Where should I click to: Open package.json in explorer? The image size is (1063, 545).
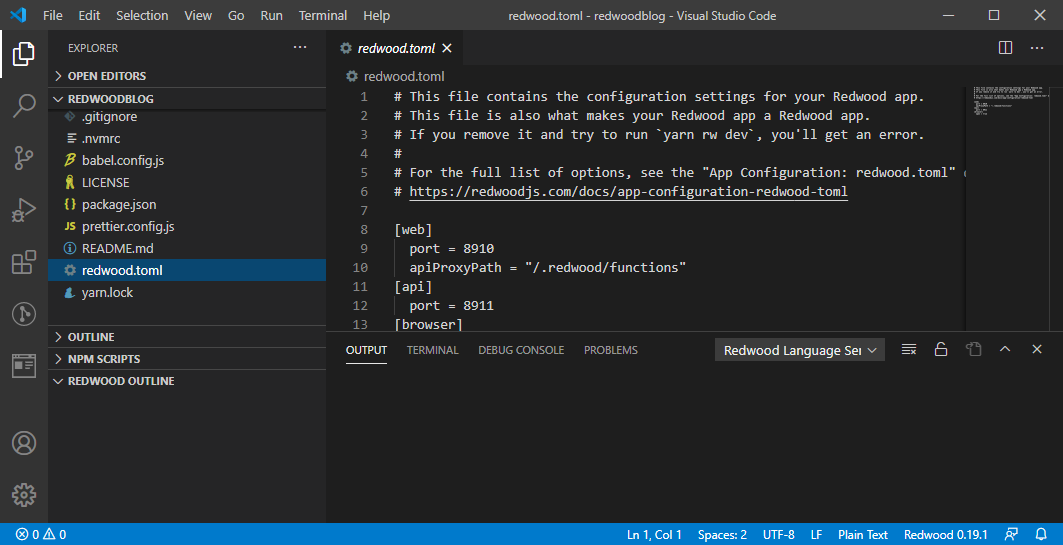click(187, 204)
